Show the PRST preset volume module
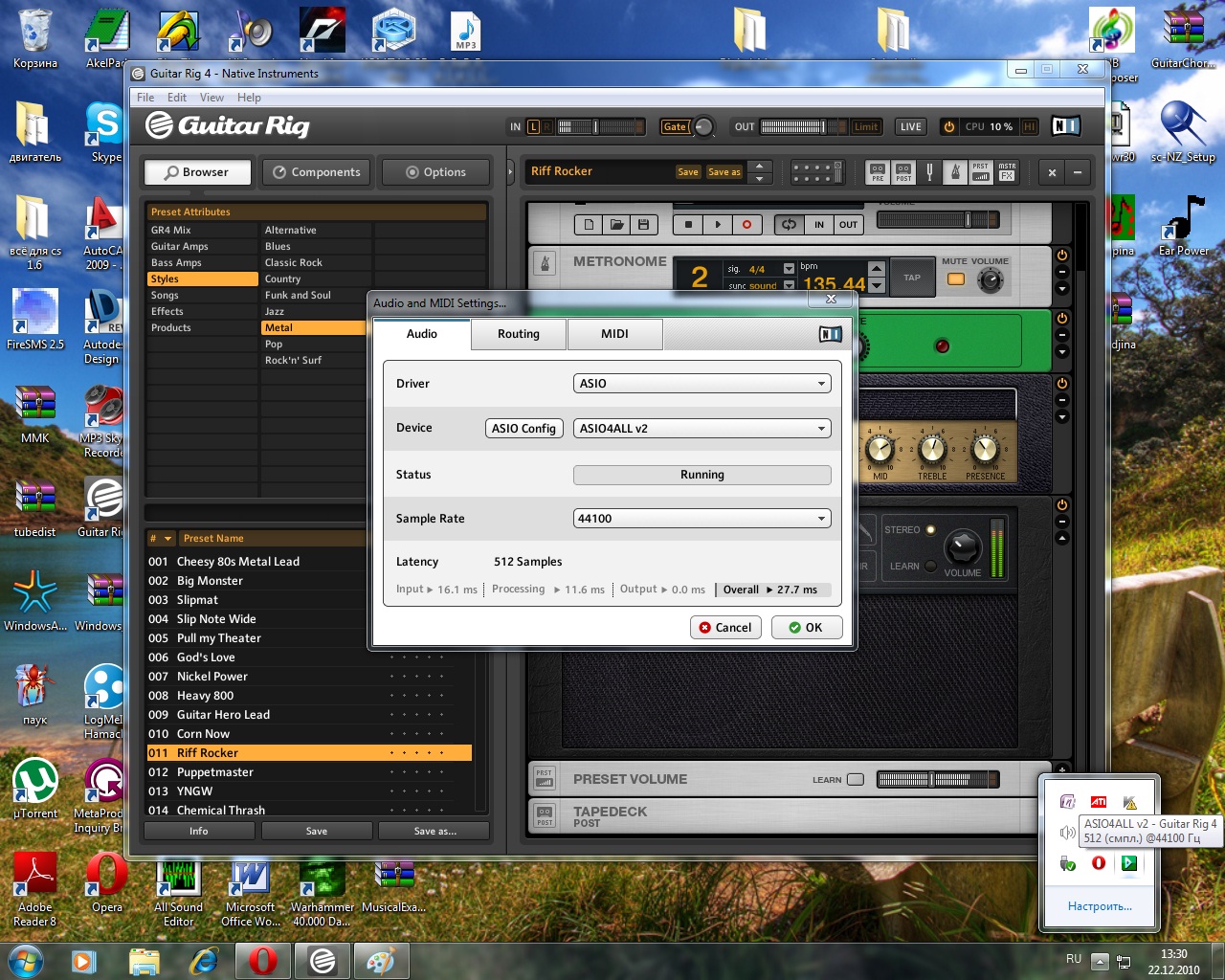Screen dimensions: 1225x980 point(981,172)
